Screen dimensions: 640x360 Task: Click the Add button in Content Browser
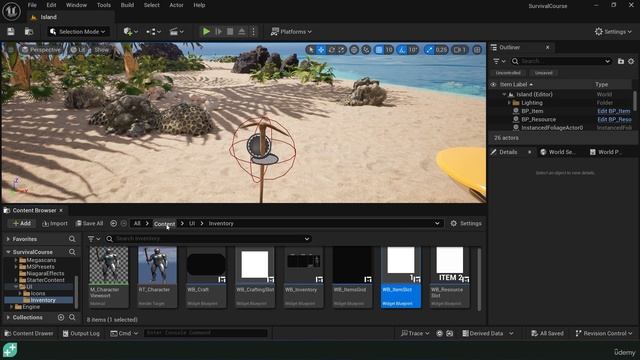(x=21, y=223)
